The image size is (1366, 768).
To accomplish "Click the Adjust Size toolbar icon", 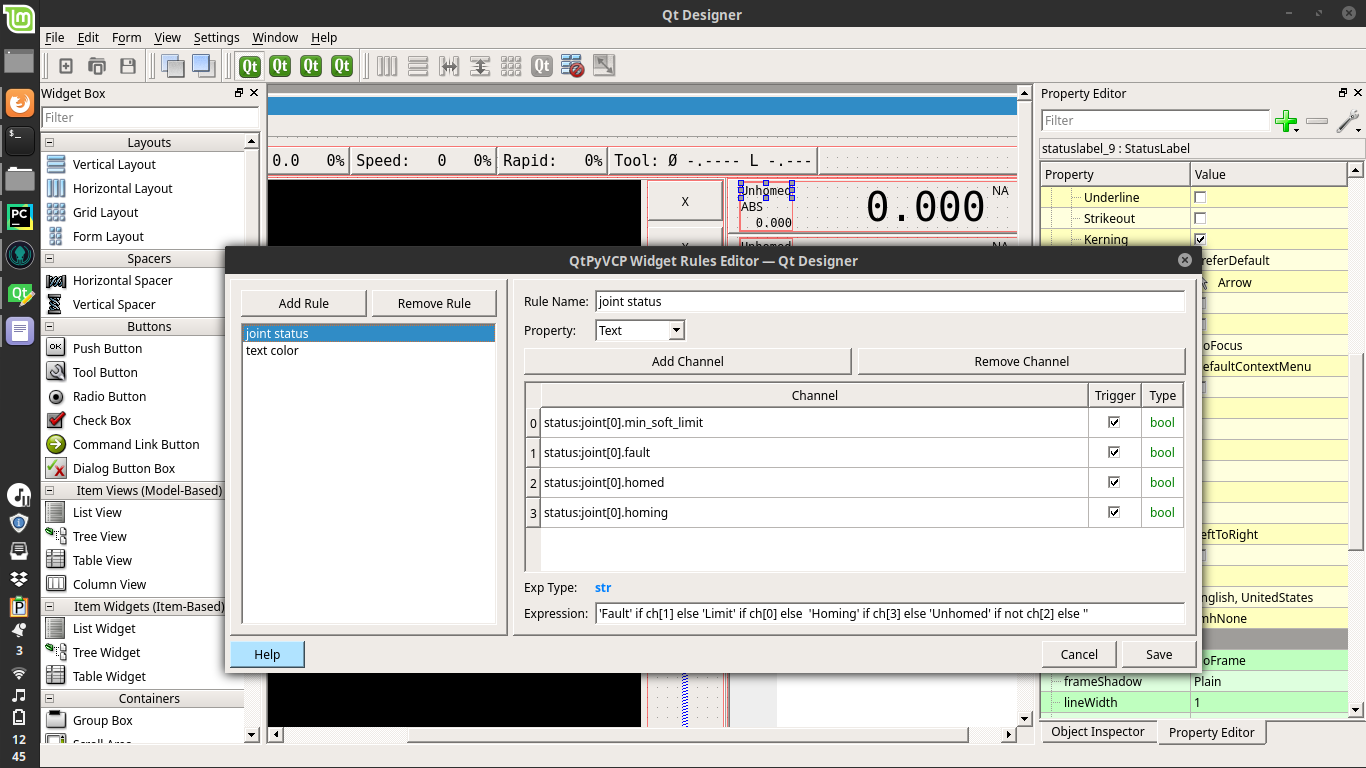I will [604, 66].
